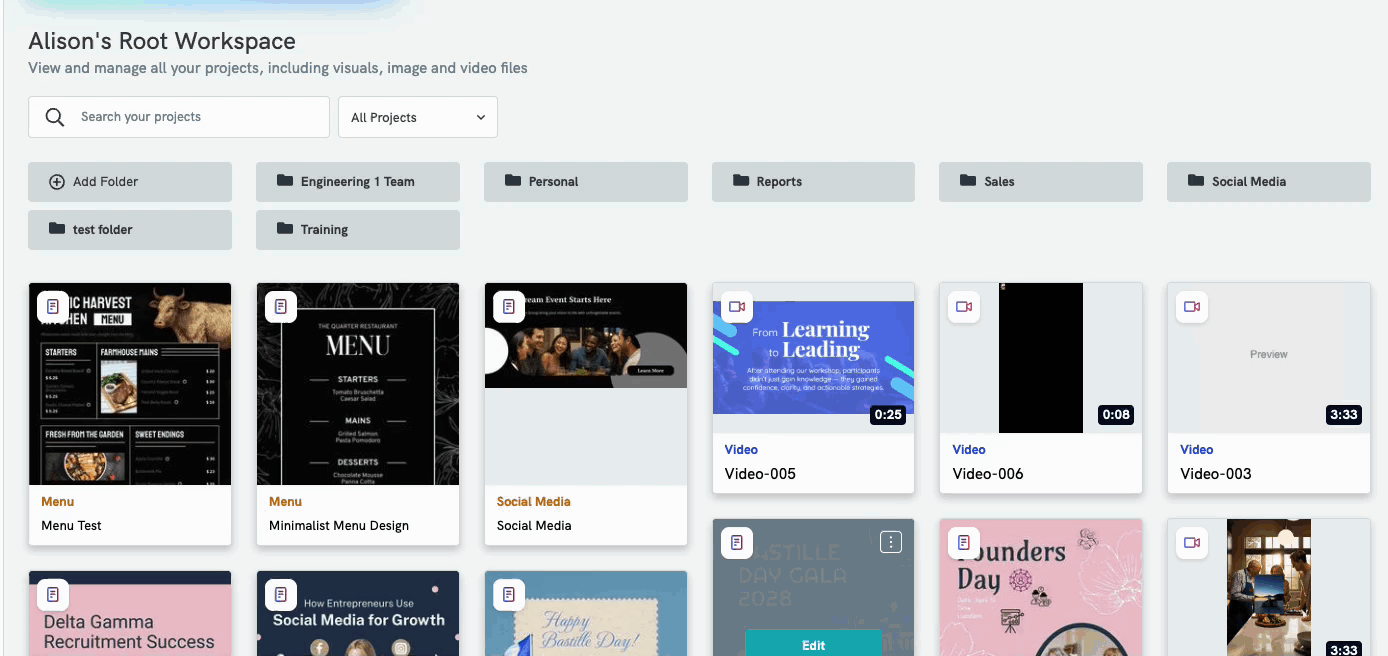Click the Video-005 title
1388x656 pixels.
[x=760, y=473]
